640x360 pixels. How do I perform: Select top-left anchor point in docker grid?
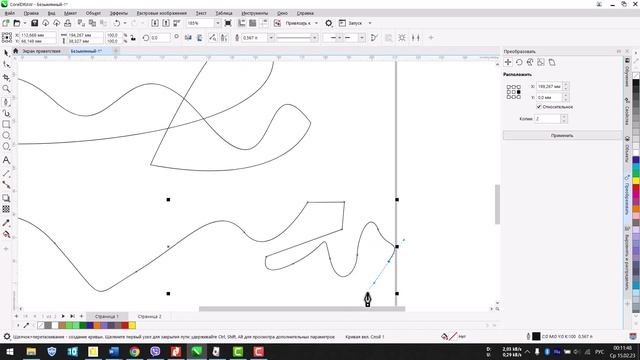pos(509,87)
